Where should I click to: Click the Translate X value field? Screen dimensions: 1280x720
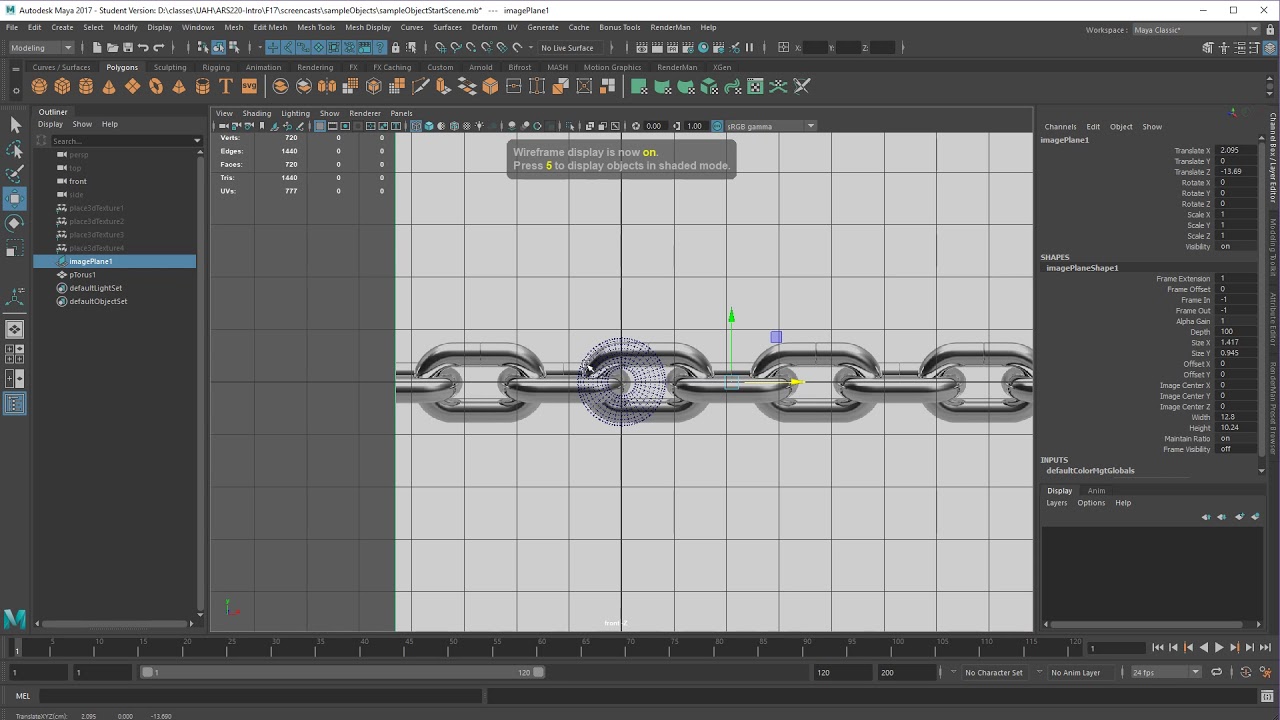click(x=1236, y=151)
